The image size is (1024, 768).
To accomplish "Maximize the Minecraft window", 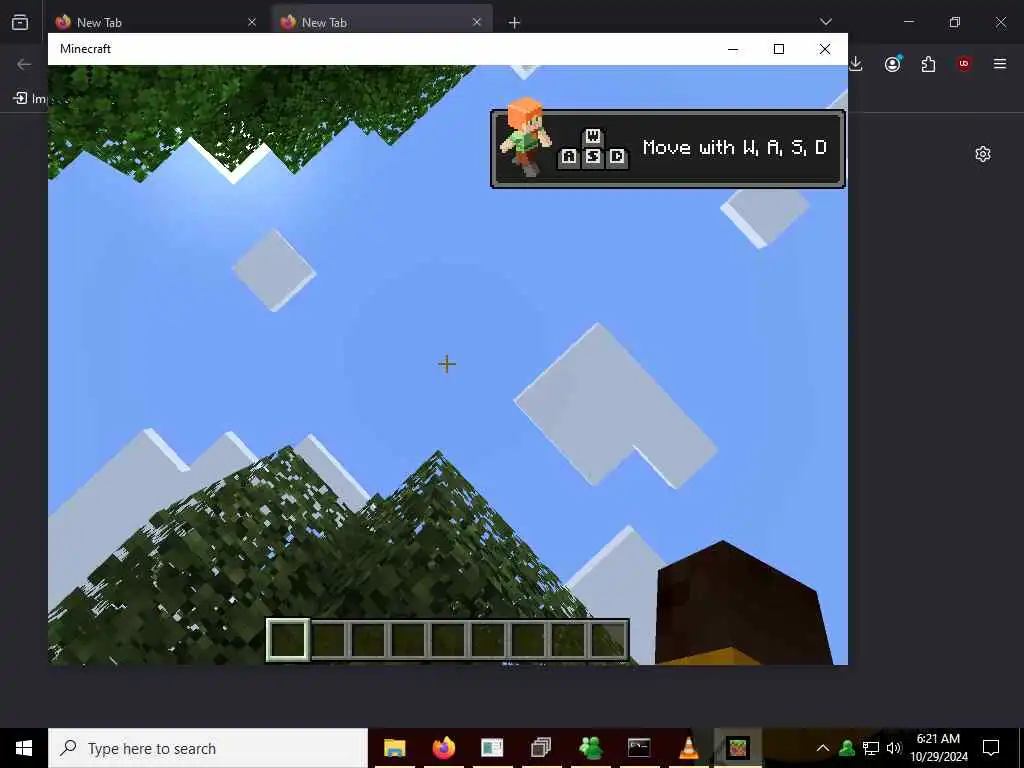I will 778,49.
